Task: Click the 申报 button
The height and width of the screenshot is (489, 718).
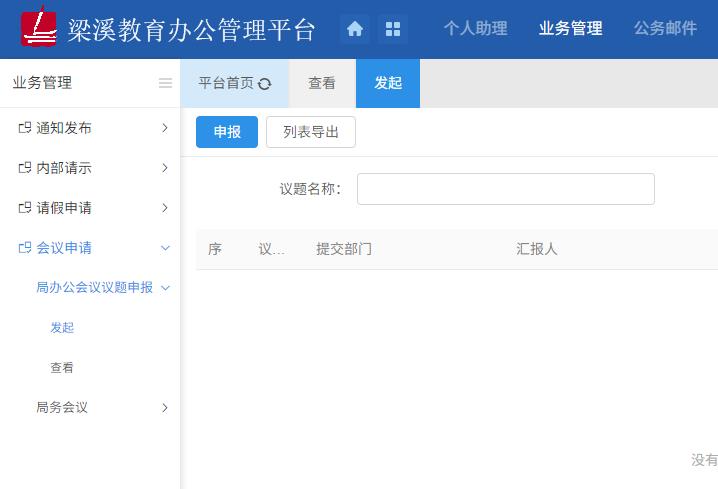Action: pos(227,132)
